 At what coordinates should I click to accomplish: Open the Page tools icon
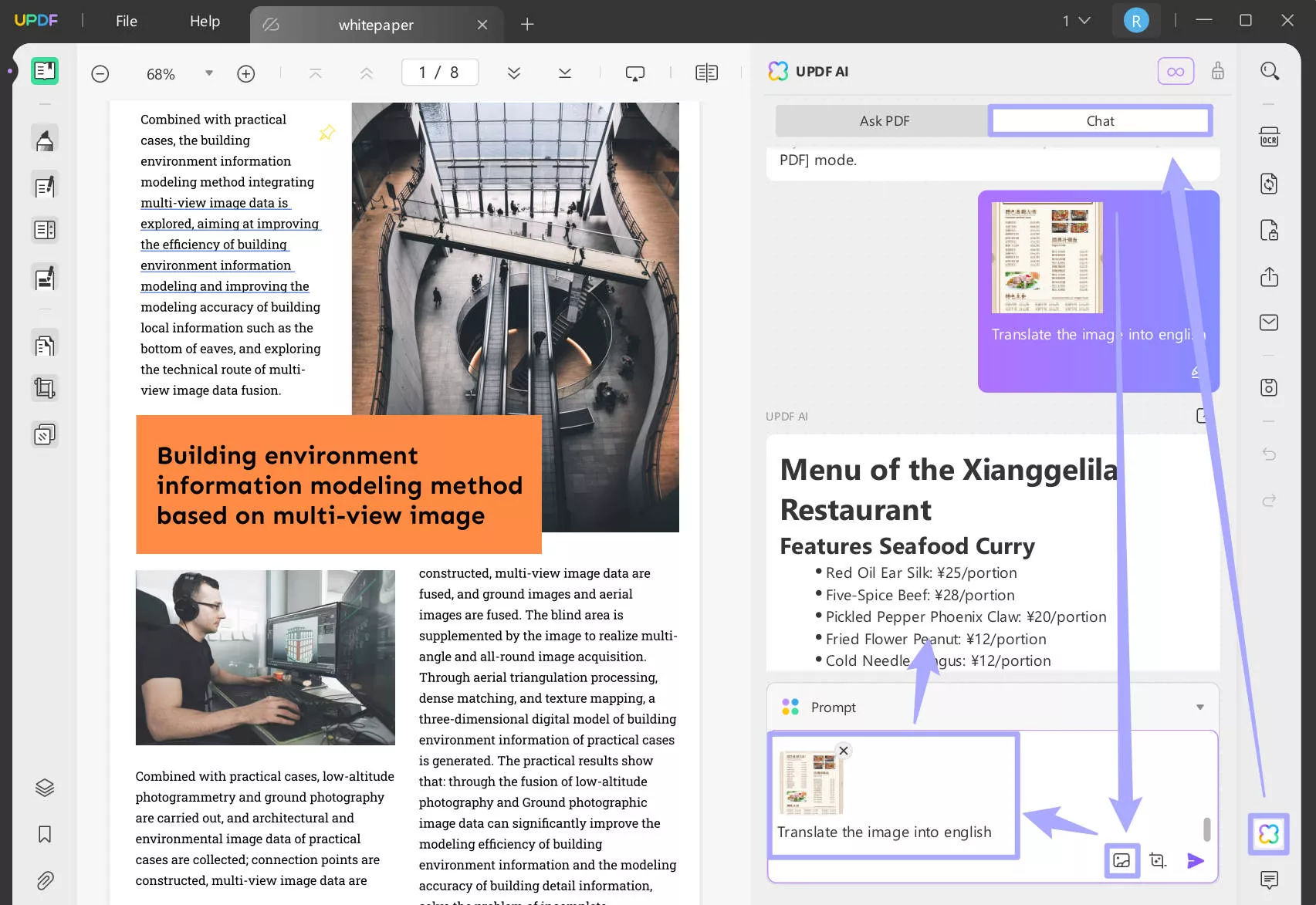(45, 344)
